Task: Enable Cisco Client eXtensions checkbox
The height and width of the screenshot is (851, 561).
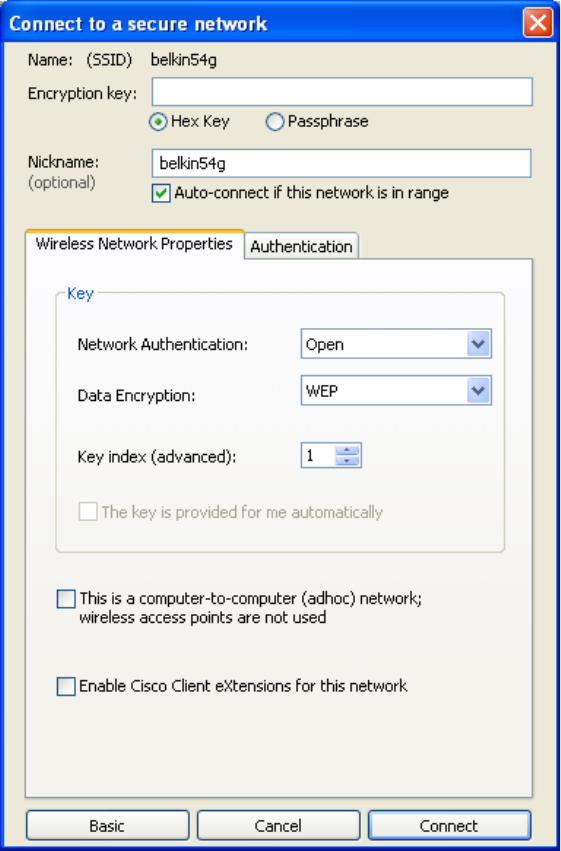Action: [x=66, y=686]
